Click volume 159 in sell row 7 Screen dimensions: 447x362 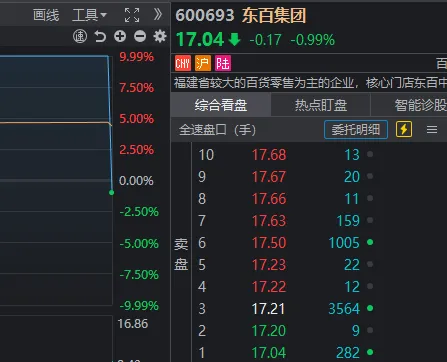click(348, 221)
